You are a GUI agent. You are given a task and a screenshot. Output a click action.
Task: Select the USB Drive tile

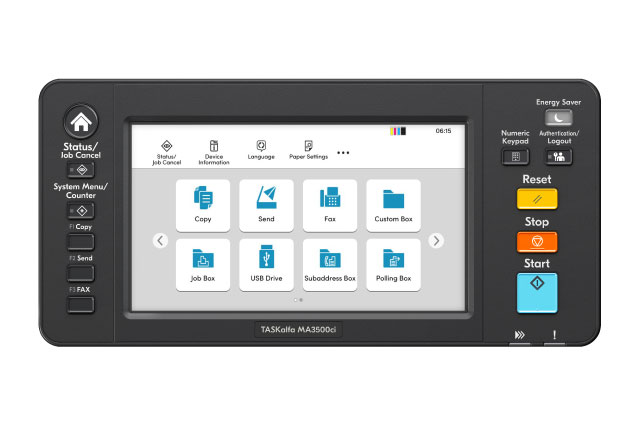(x=266, y=264)
